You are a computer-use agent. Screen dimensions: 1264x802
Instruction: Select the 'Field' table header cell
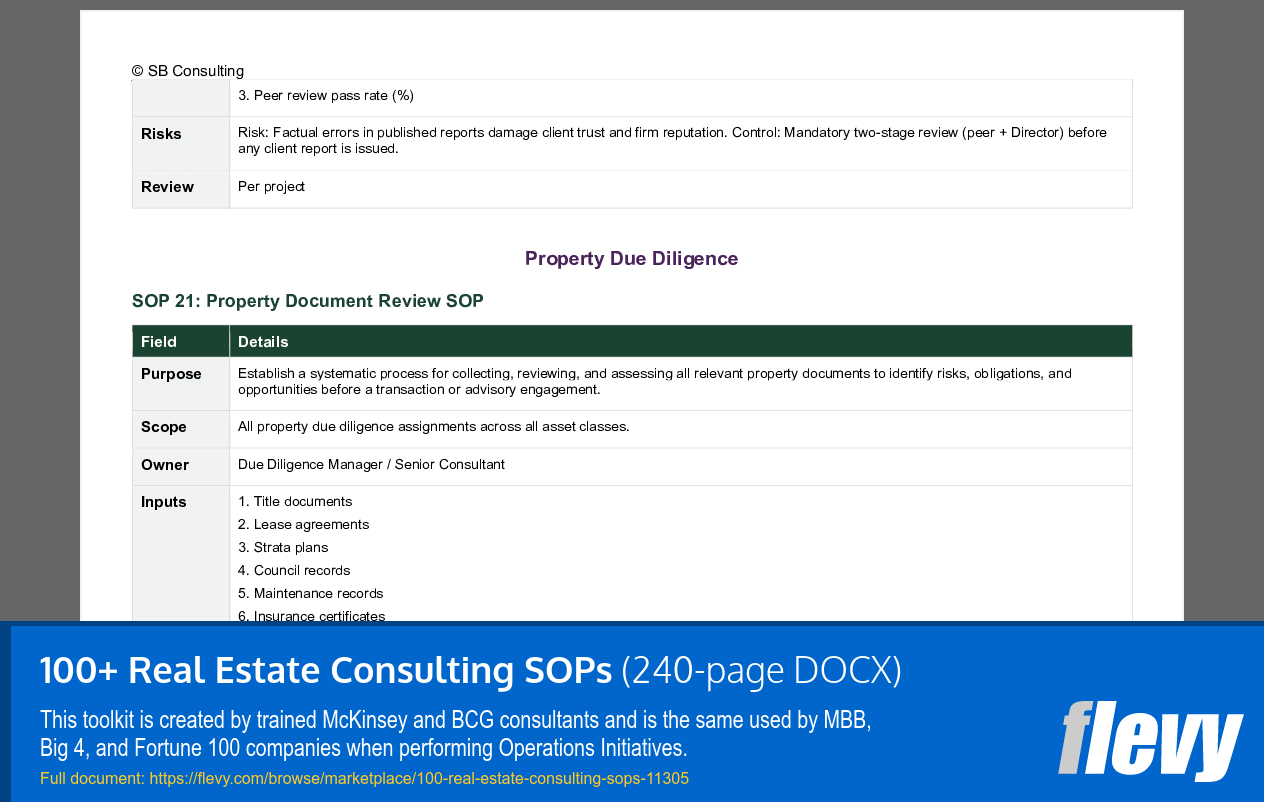click(158, 341)
